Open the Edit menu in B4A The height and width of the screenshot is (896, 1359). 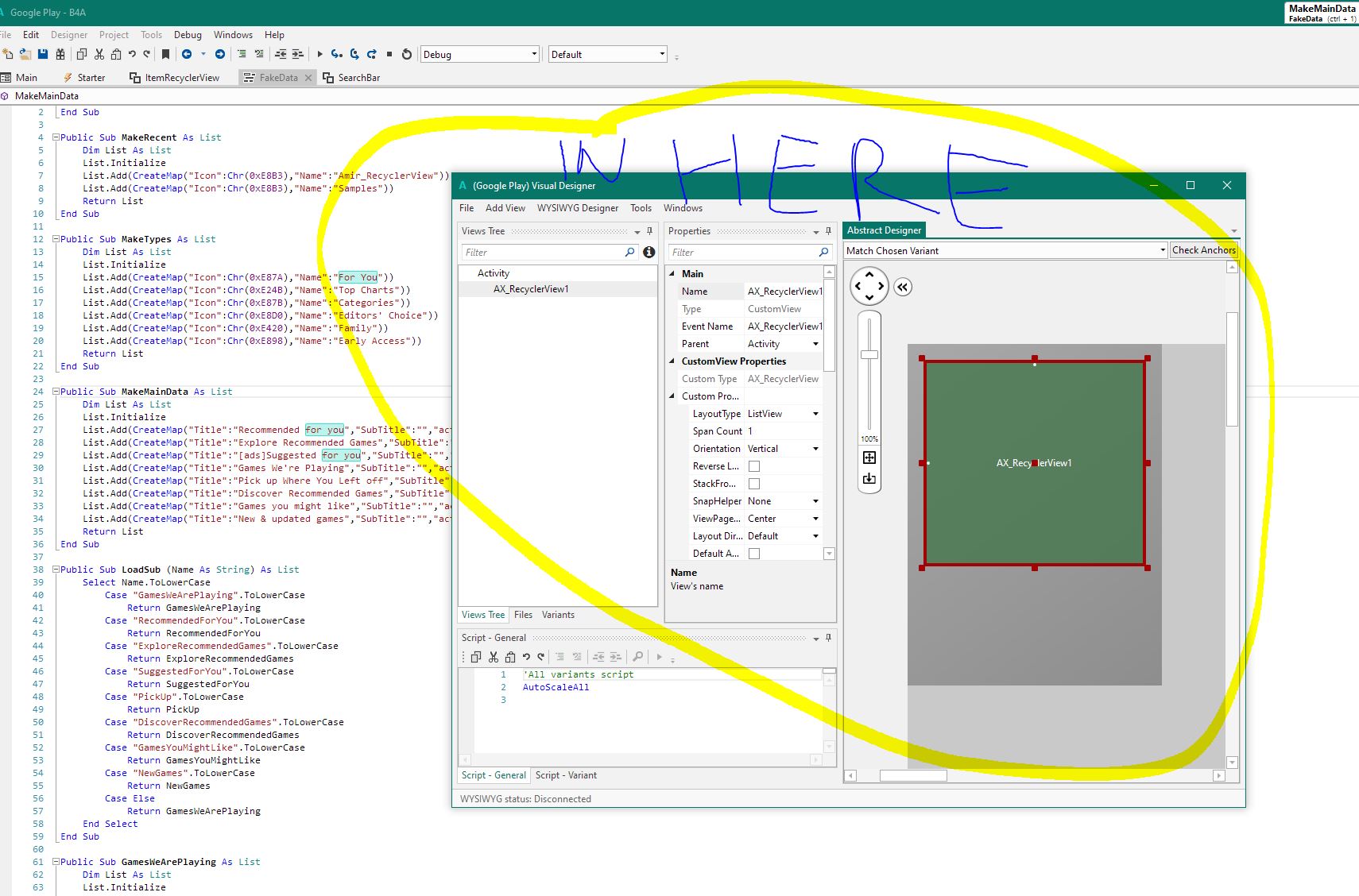pyautogui.click(x=31, y=35)
